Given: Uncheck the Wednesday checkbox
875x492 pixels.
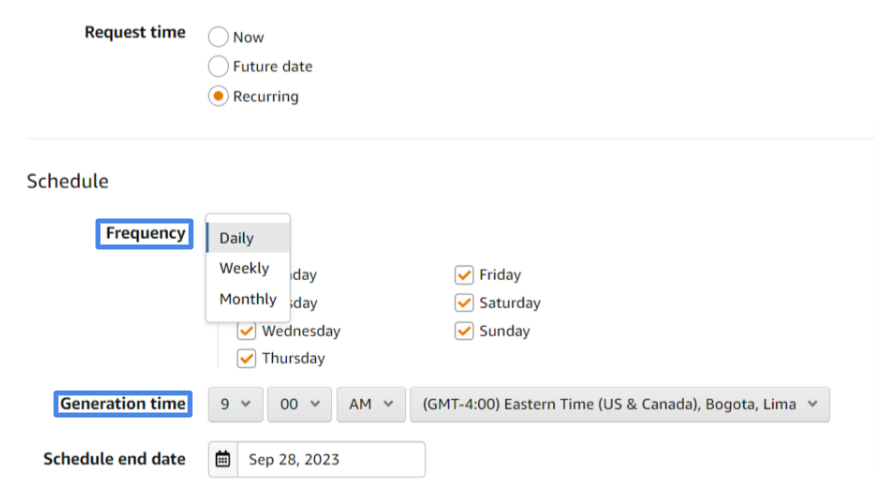Looking at the screenshot, I should coord(246,331).
